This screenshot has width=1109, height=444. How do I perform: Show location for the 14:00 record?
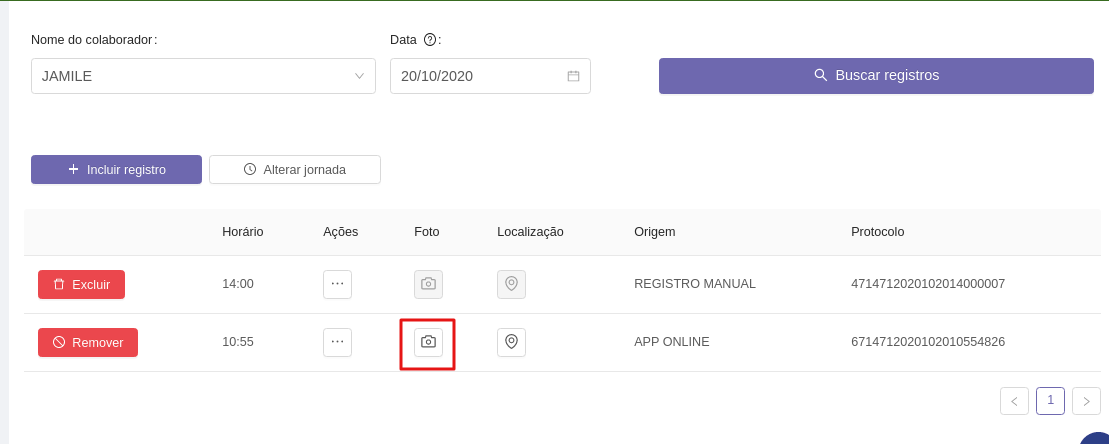511,284
